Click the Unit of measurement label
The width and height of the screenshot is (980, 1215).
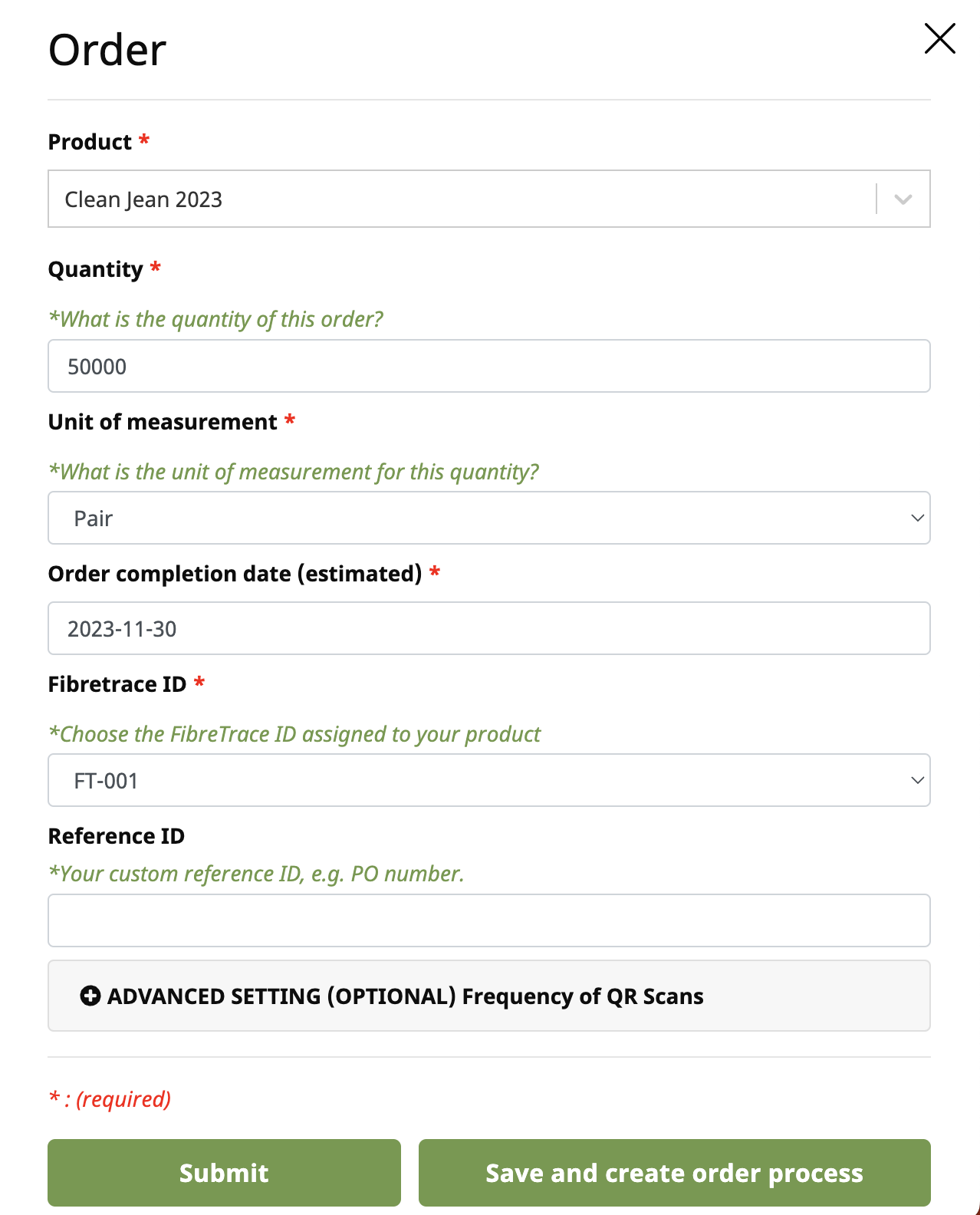tap(163, 422)
